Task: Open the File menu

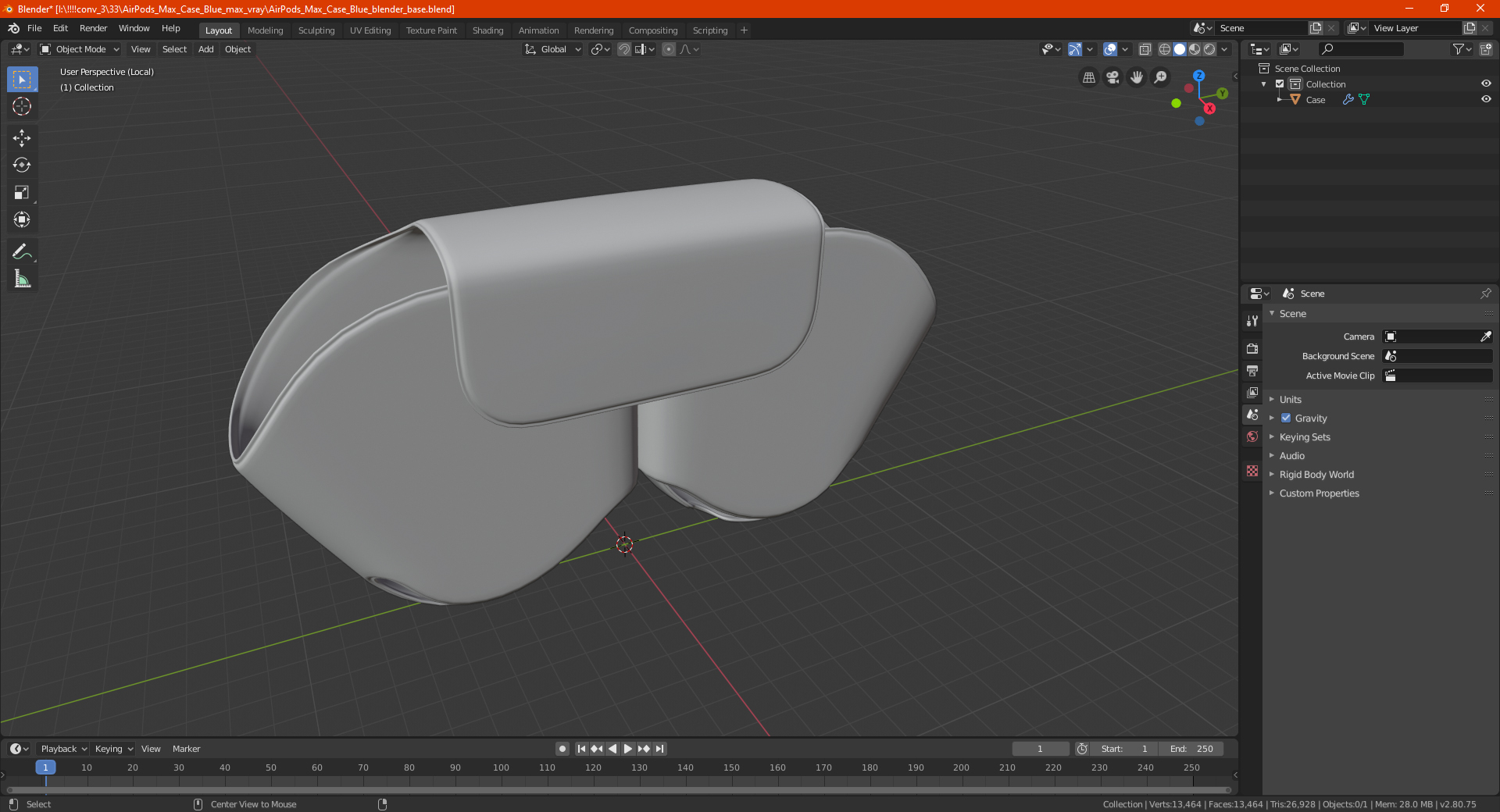Action: [x=34, y=28]
